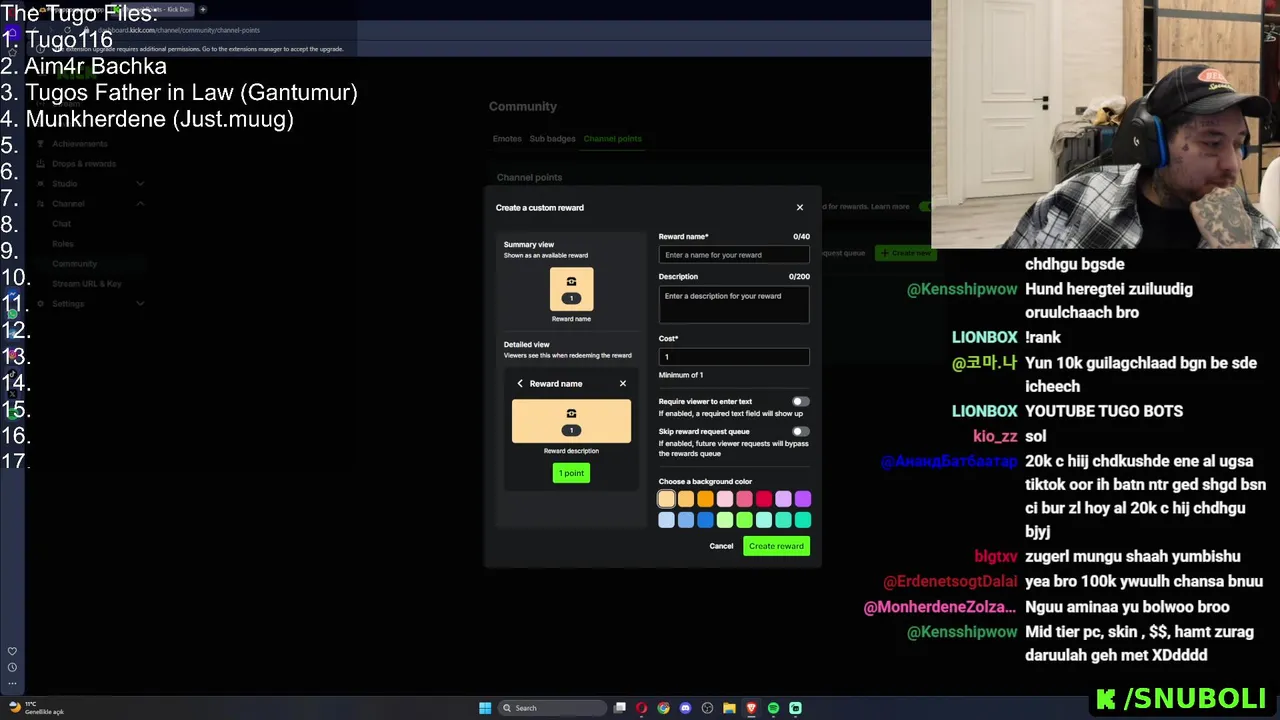Viewport: 1280px width, 720px height.
Task: Open WhatsApp icon in the browser sidebar
Action: pyautogui.click(x=12, y=314)
